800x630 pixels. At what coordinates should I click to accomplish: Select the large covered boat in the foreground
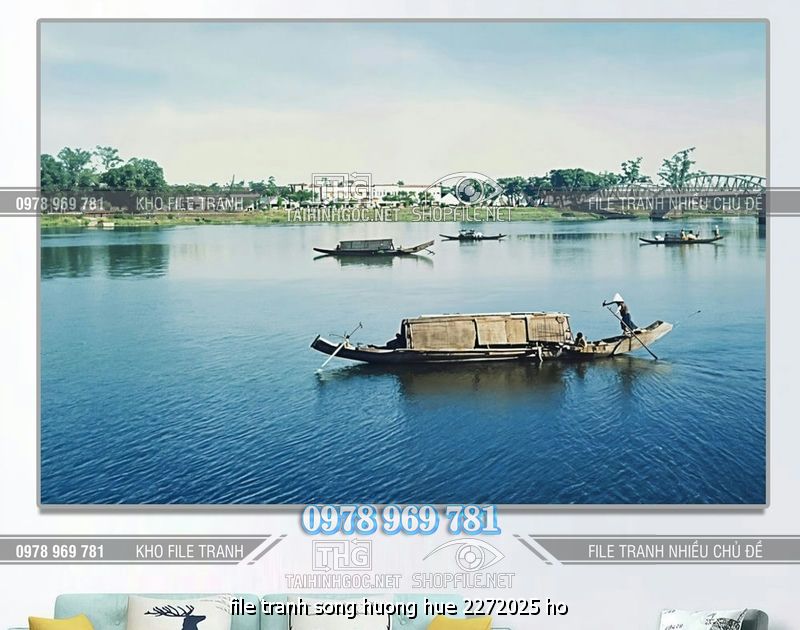pyautogui.click(x=487, y=336)
